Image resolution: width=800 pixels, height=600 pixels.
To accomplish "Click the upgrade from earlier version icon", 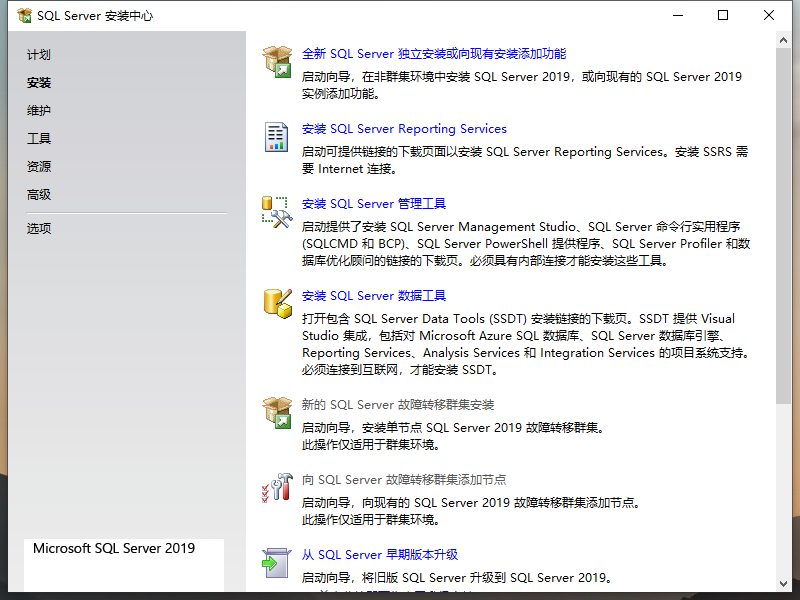I will pos(276,563).
